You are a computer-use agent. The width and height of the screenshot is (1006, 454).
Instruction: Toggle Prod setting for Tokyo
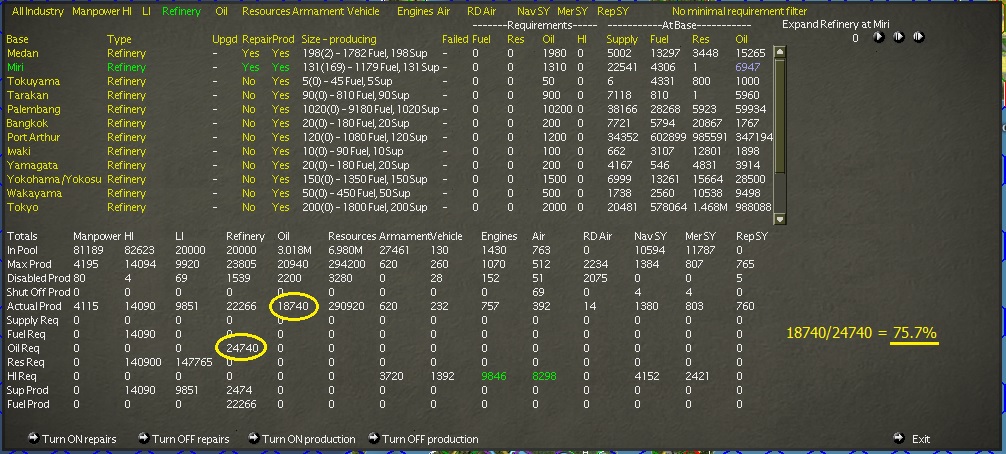click(280, 207)
